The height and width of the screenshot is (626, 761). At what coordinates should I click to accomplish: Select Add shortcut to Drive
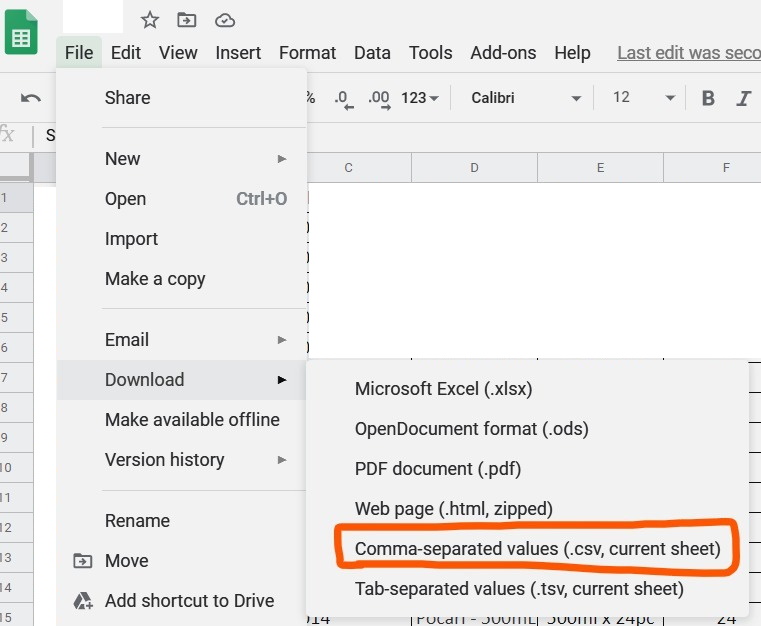pyautogui.click(x=182, y=601)
